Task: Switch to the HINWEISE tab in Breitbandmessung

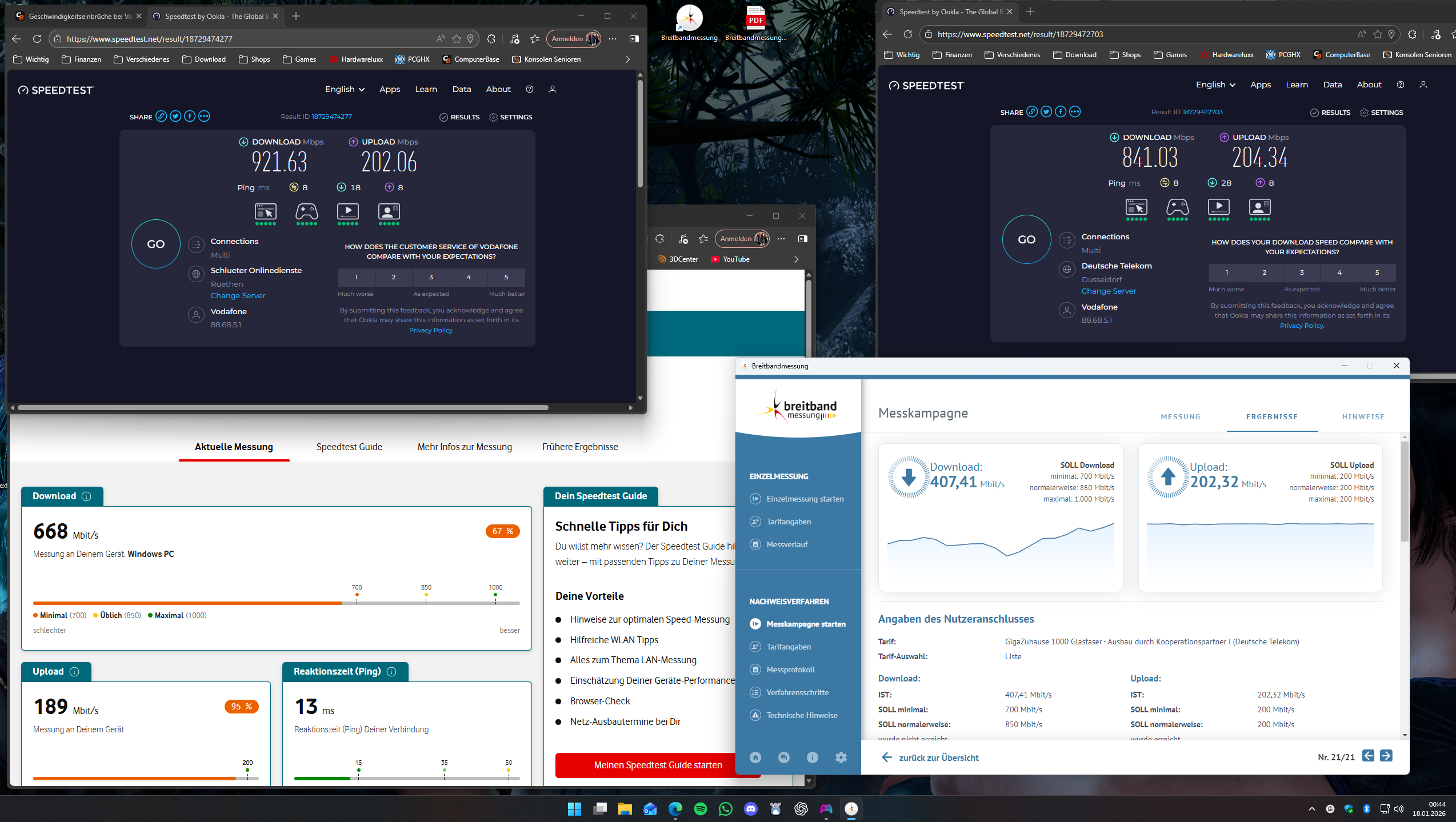Action: [x=1363, y=417]
